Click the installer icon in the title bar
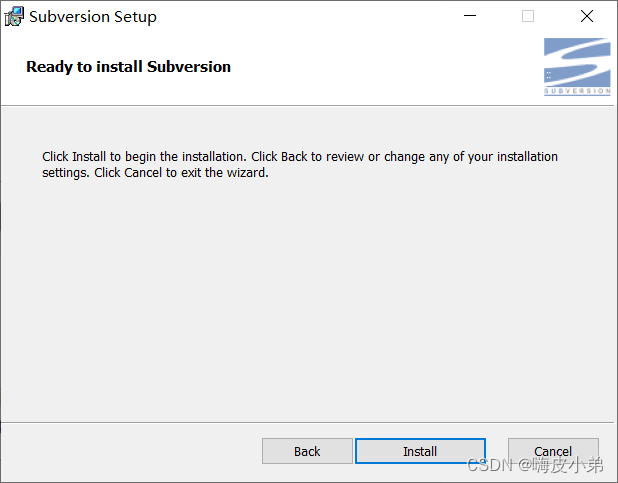The image size is (618, 483). (x=14, y=17)
